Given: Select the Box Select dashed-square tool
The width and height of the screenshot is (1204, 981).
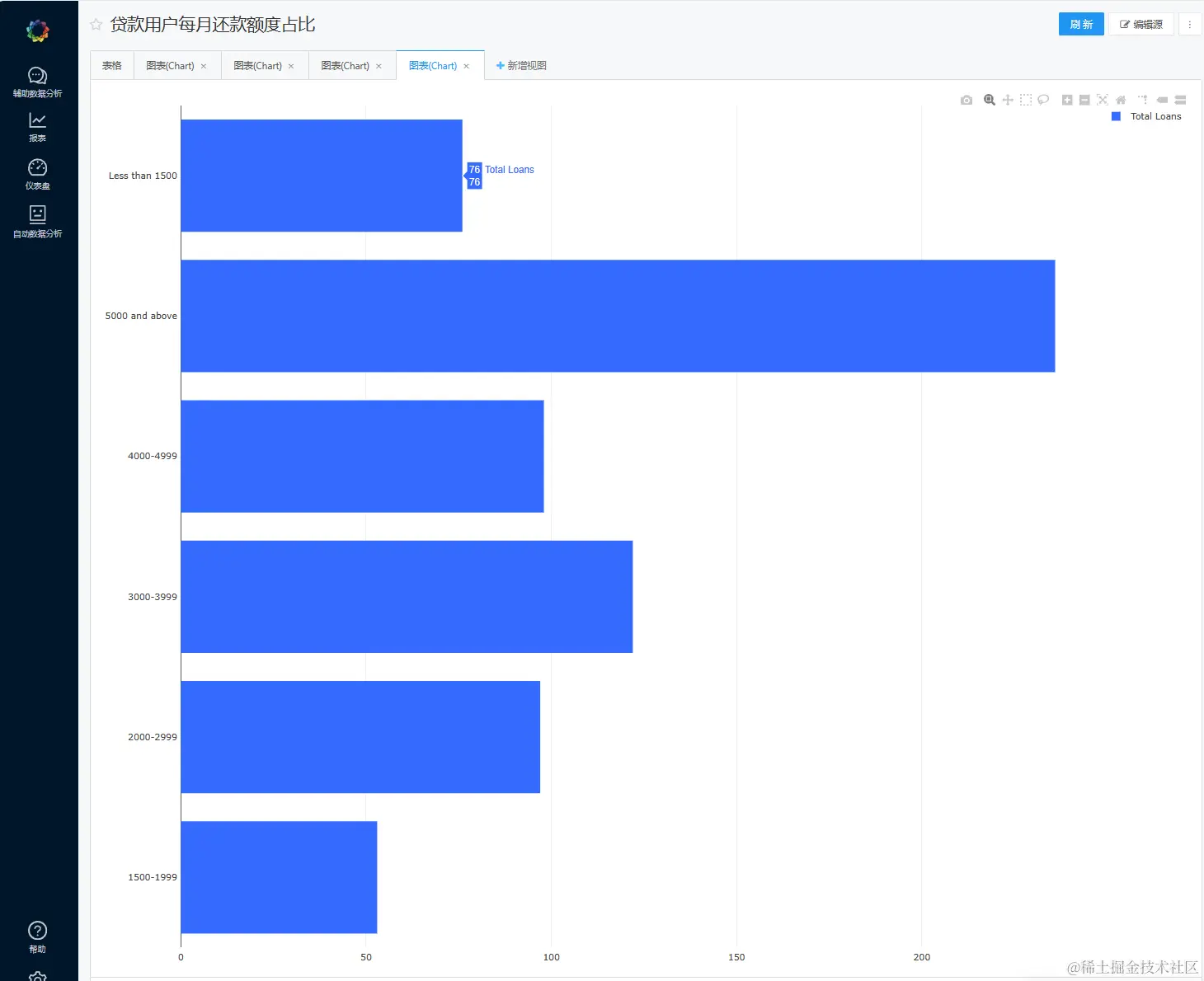Looking at the screenshot, I should (1026, 100).
